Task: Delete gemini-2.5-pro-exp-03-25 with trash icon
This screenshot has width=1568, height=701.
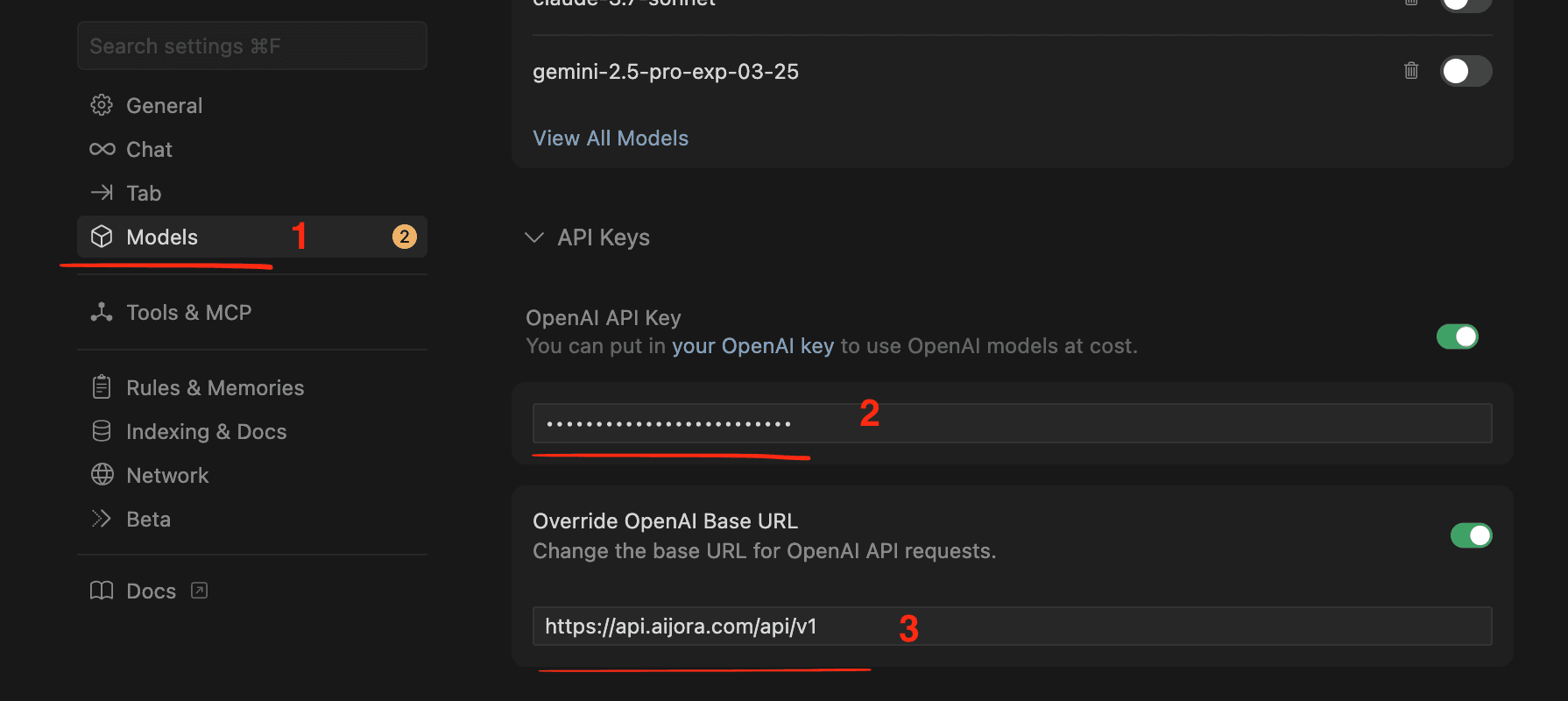Action: tap(1410, 71)
